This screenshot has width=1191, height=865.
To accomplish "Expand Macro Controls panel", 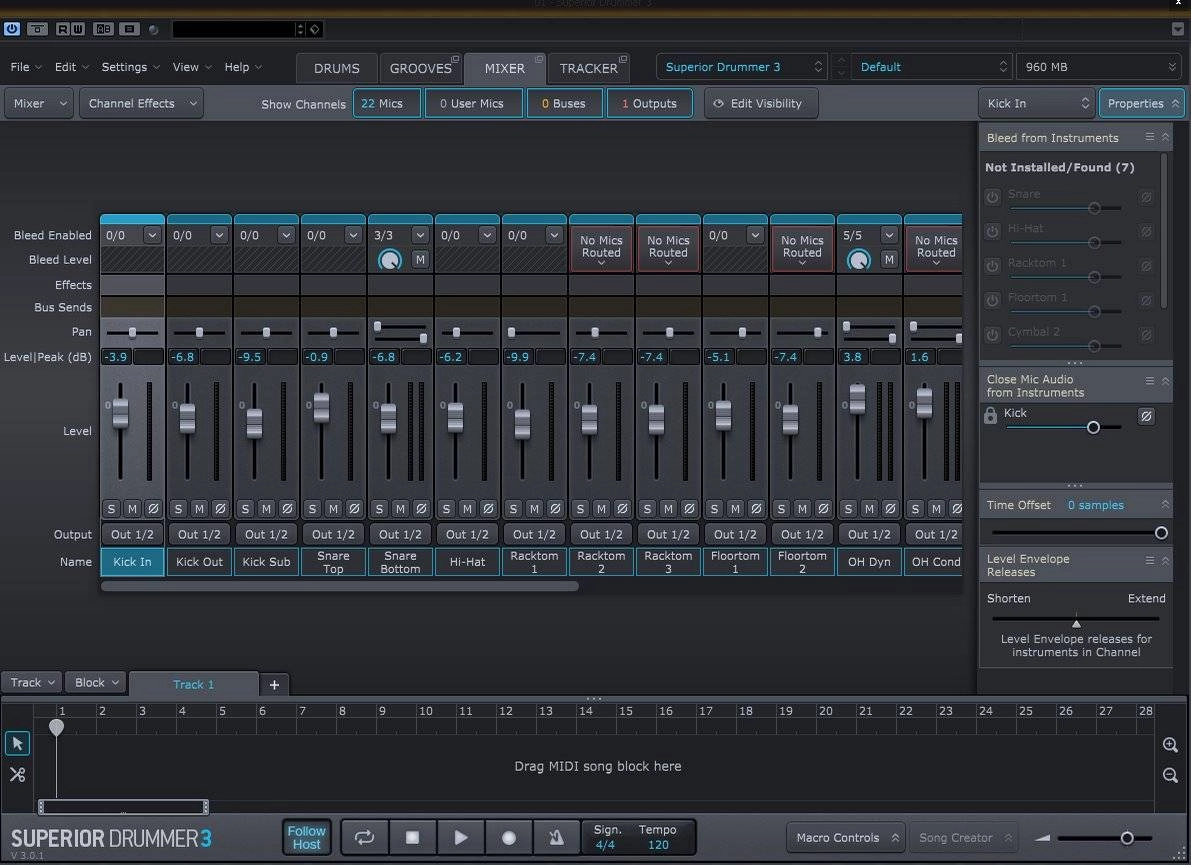I will pyautogui.click(x=846, y=838).
